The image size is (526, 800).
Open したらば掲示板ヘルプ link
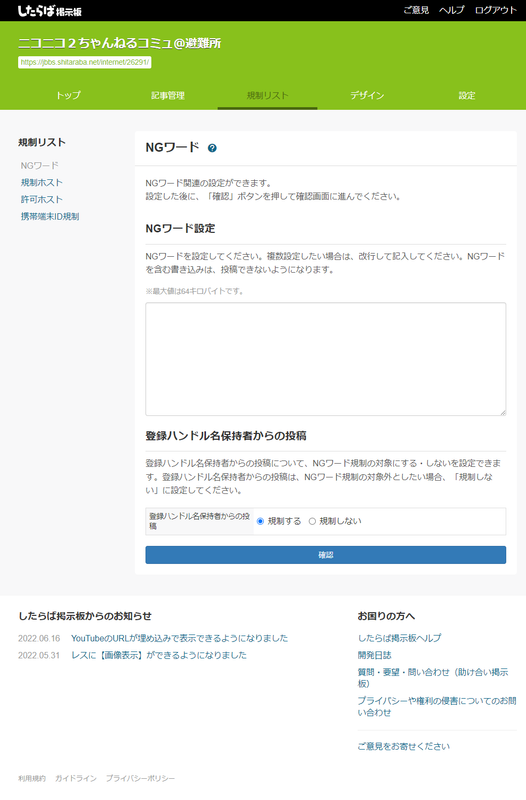(x=399, y=638)
